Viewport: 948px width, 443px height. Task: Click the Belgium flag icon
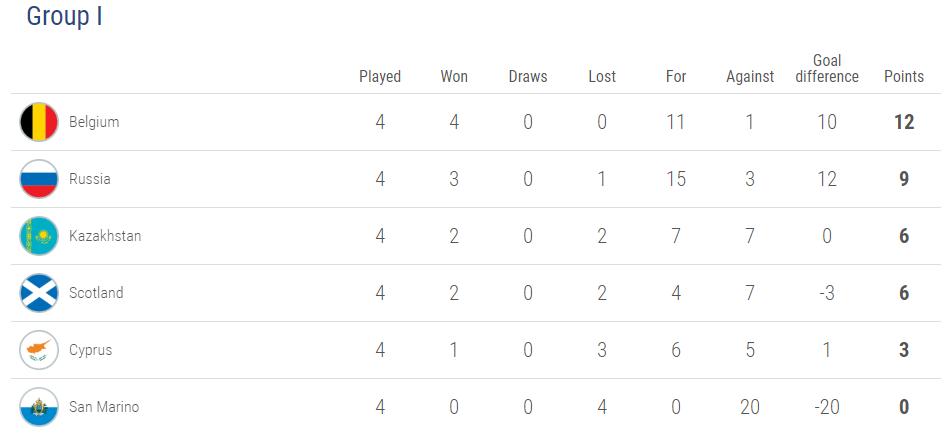[x=39, y=122]
